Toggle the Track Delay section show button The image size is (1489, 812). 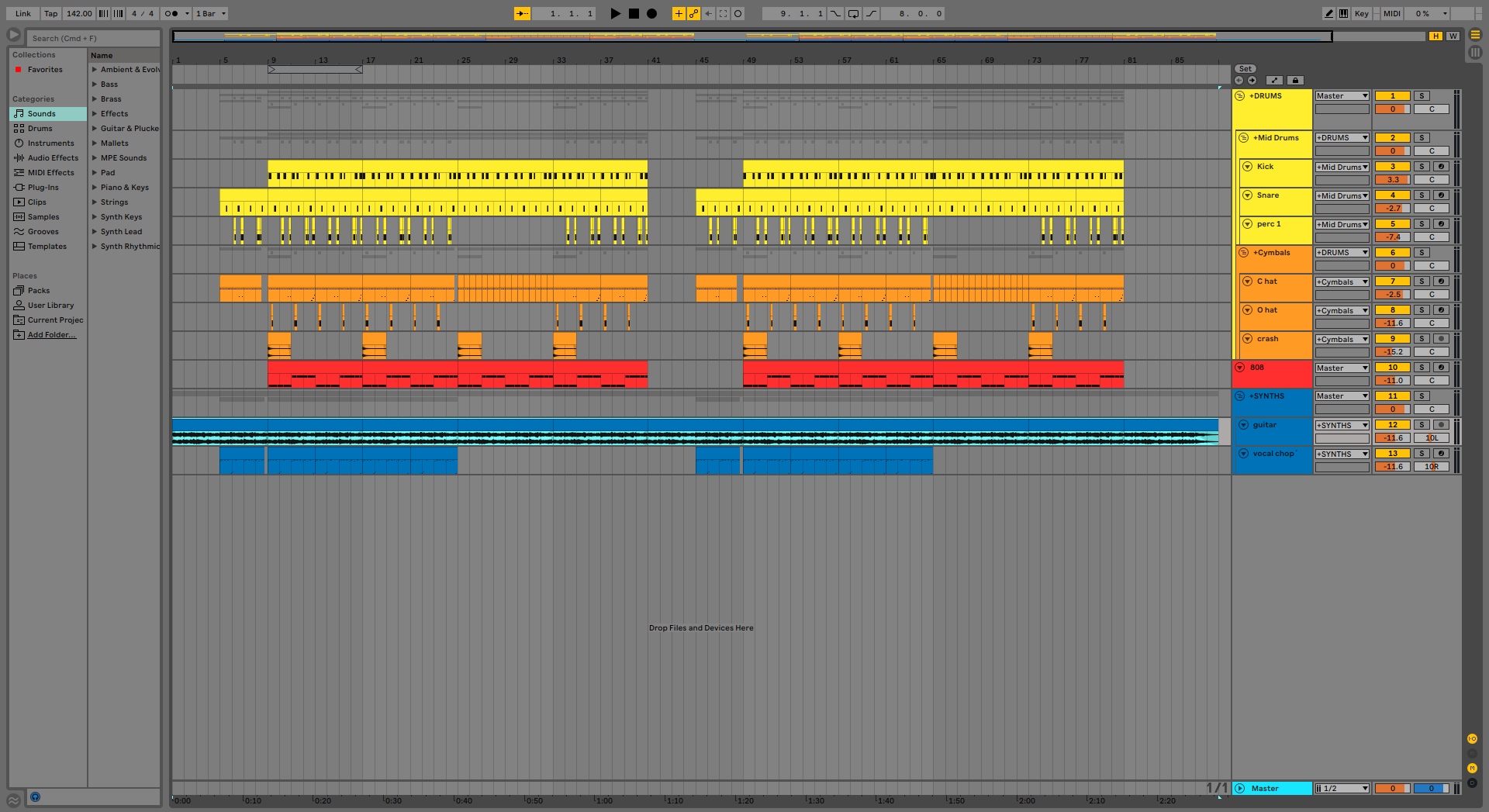point(1472,783)
